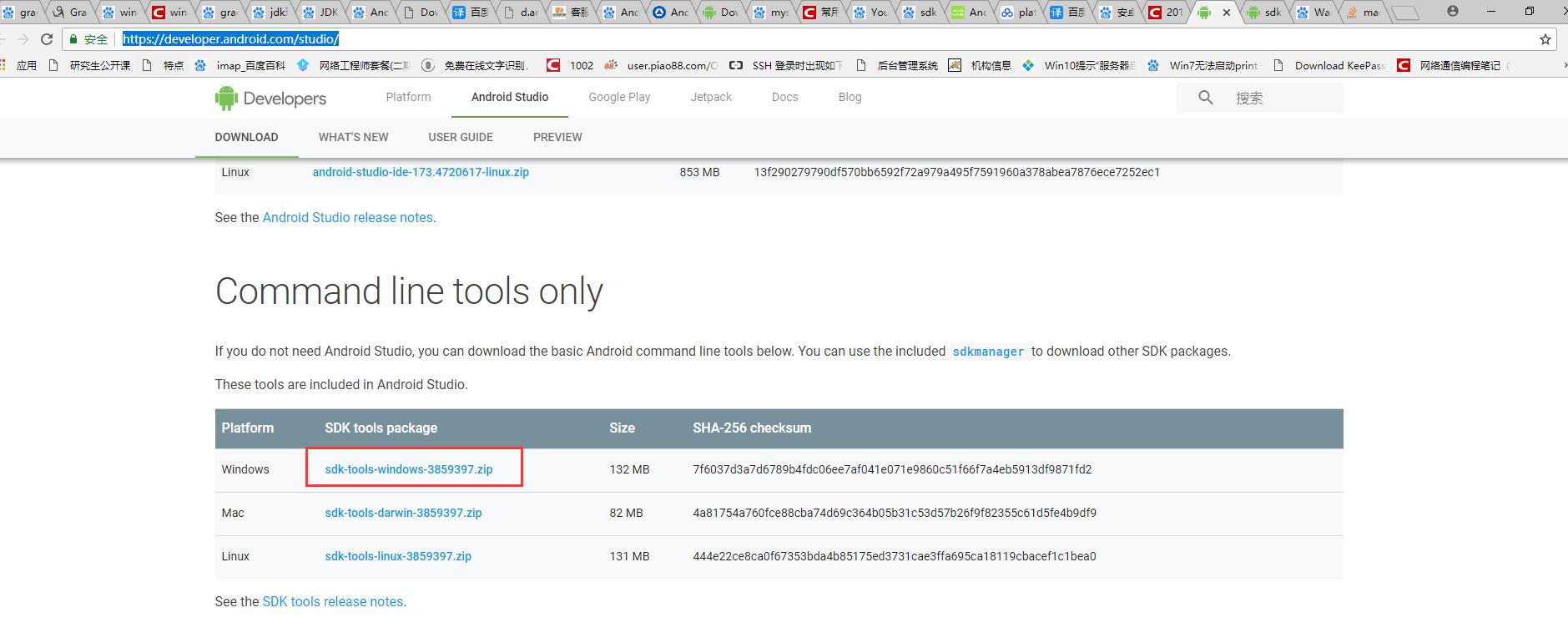This screenshot has height=633, width=1568.
Task: Open the Blog nav item
Action: [850, 97]
